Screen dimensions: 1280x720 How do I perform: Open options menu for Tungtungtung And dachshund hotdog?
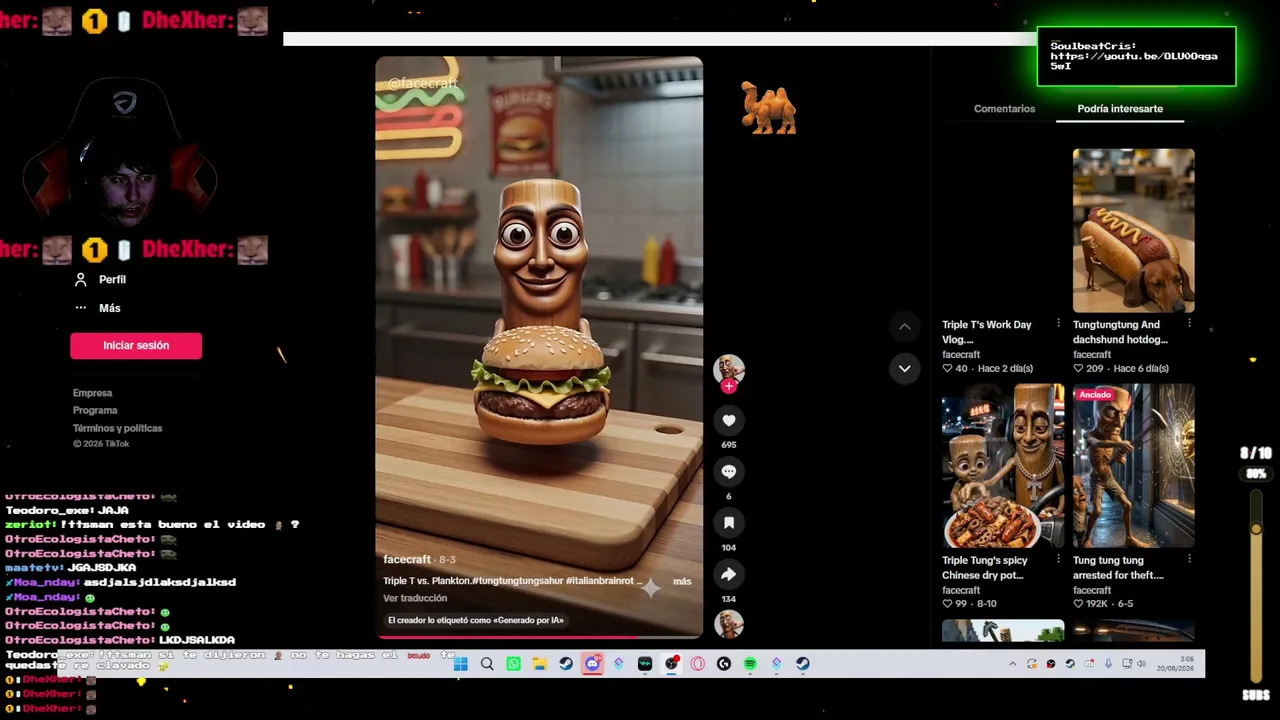[1189, 324]
